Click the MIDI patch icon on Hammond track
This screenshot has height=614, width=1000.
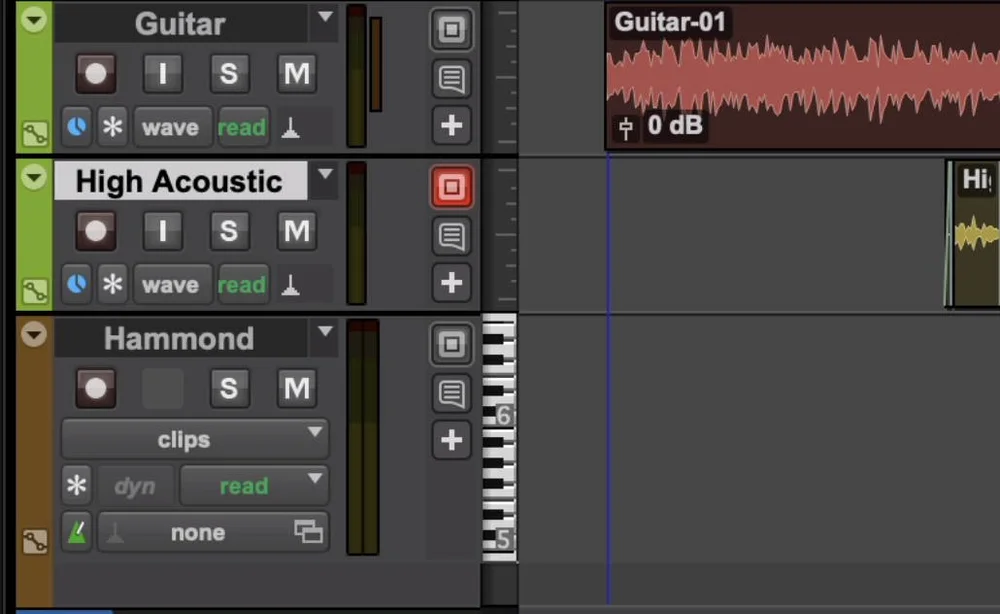76,532
